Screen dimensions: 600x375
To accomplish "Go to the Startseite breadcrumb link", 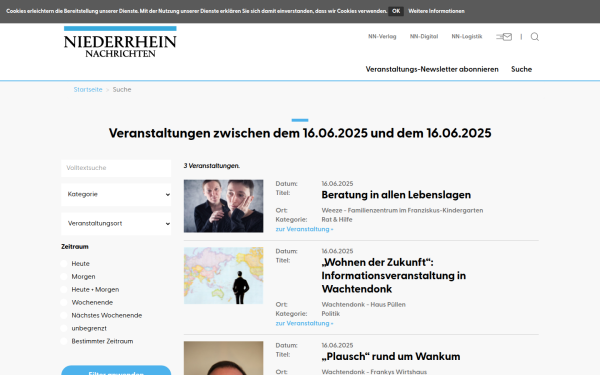I will (x=88, y=90).
